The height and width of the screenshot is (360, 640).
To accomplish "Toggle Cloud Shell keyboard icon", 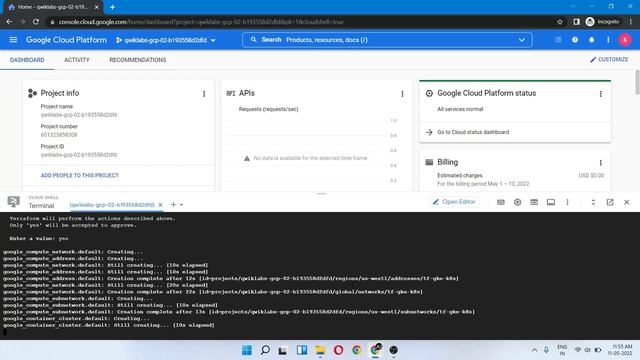I will click(500, 202).
